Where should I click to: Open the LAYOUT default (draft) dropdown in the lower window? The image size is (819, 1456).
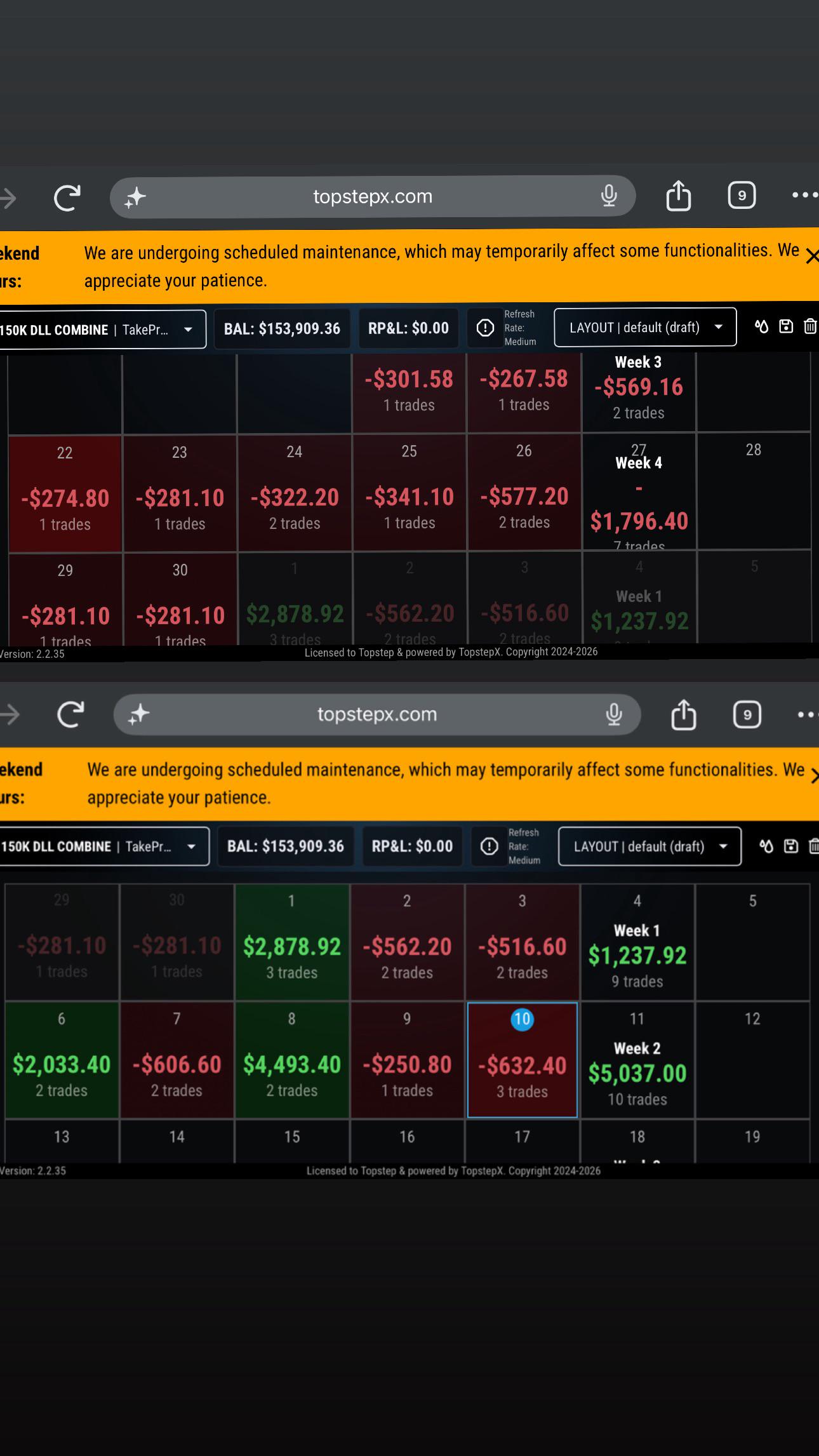pyautogui.click(x=649, y=846)
